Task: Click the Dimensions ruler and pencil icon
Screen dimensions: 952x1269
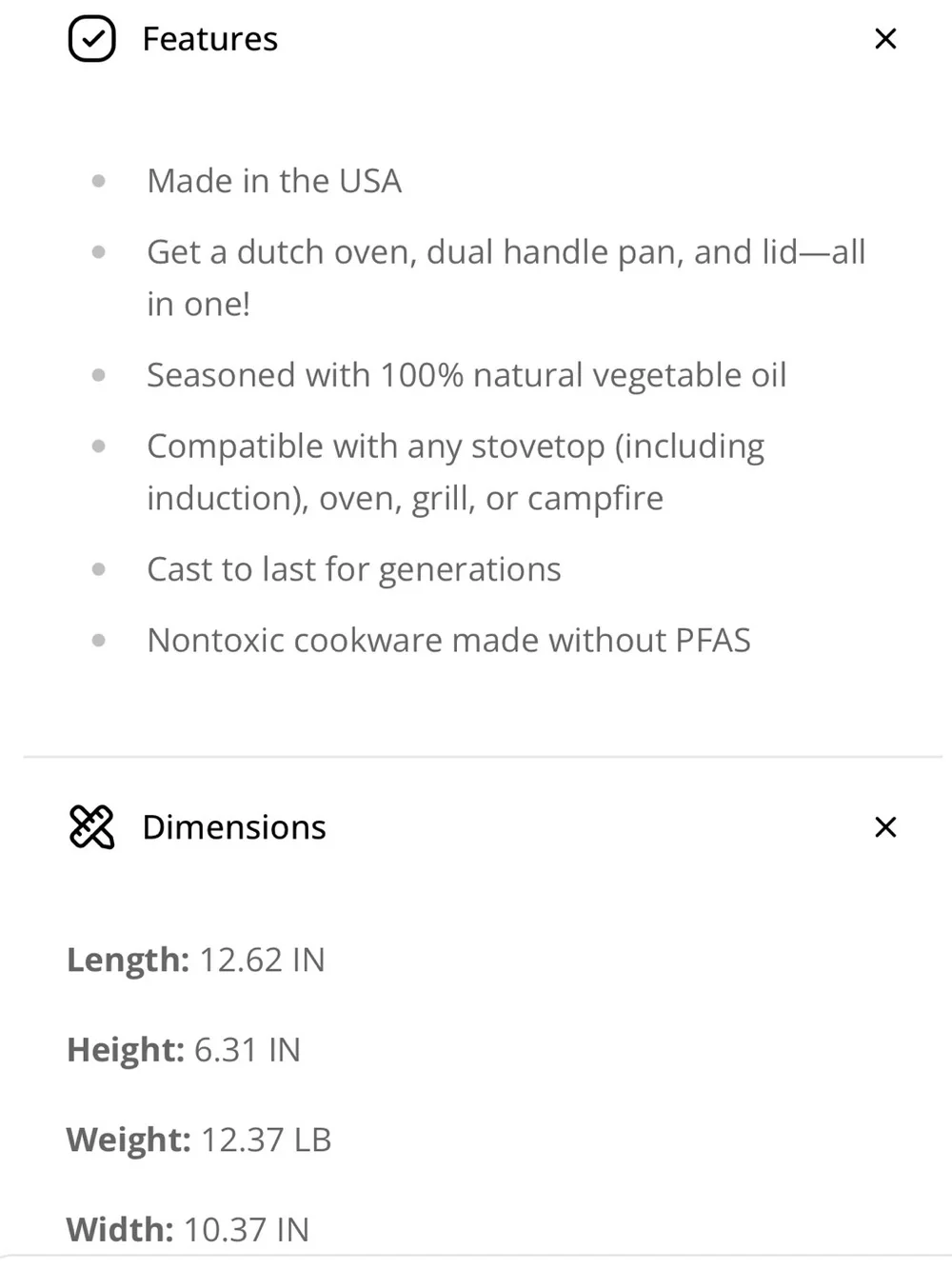Action: click(91, 826)
